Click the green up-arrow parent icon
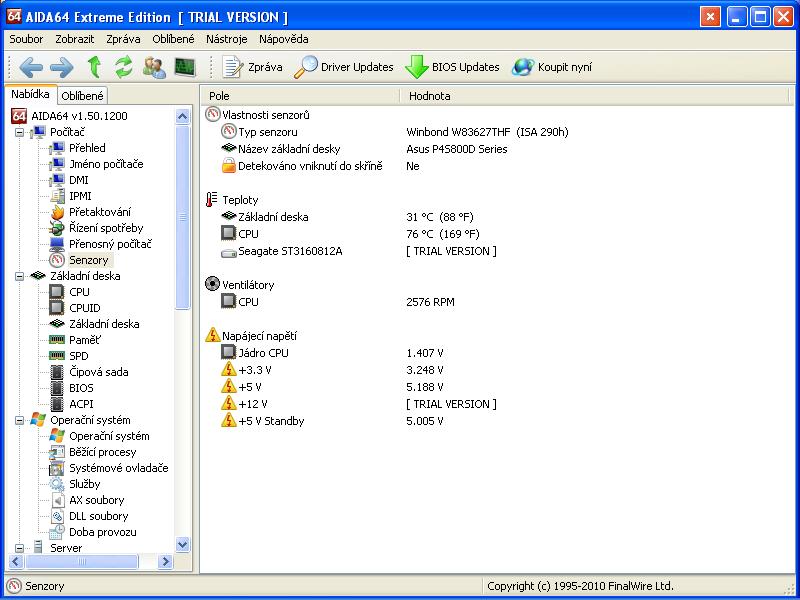 coord(94,67)
